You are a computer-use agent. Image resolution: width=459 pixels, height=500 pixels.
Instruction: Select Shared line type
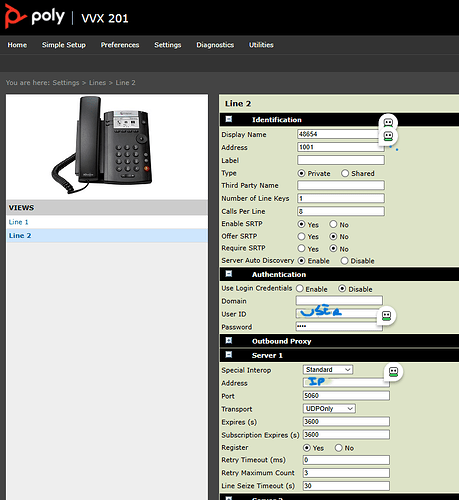tap(345, 173)
